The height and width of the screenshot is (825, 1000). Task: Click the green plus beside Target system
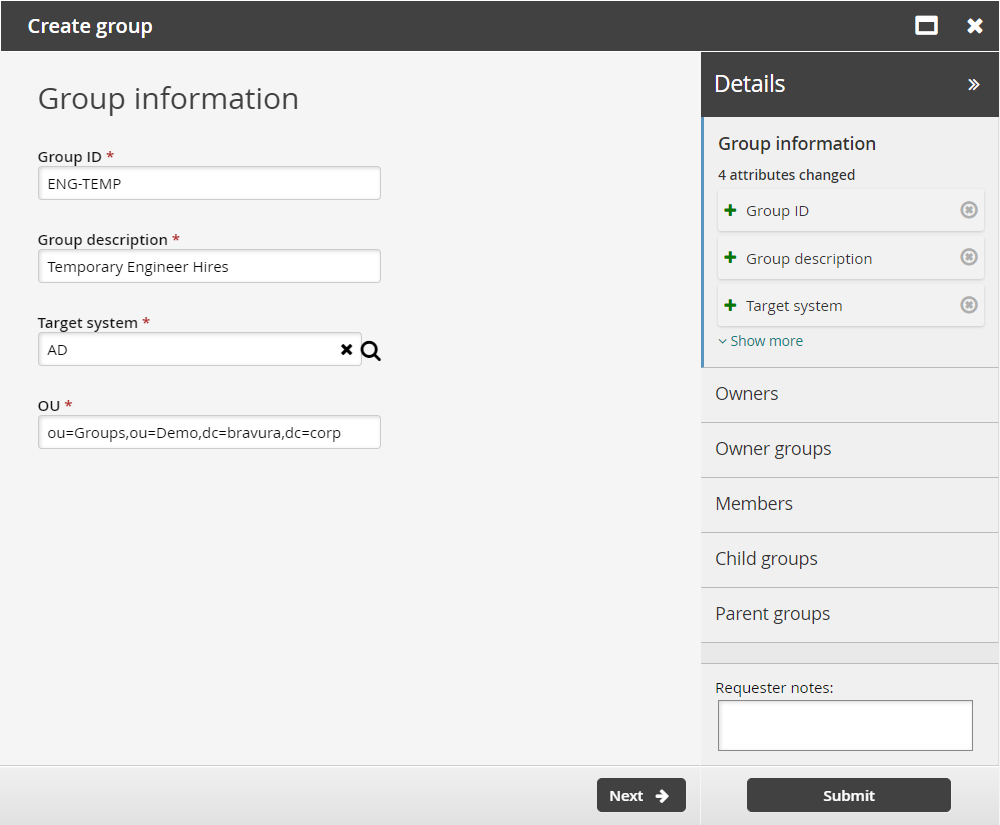click(731, 305)
